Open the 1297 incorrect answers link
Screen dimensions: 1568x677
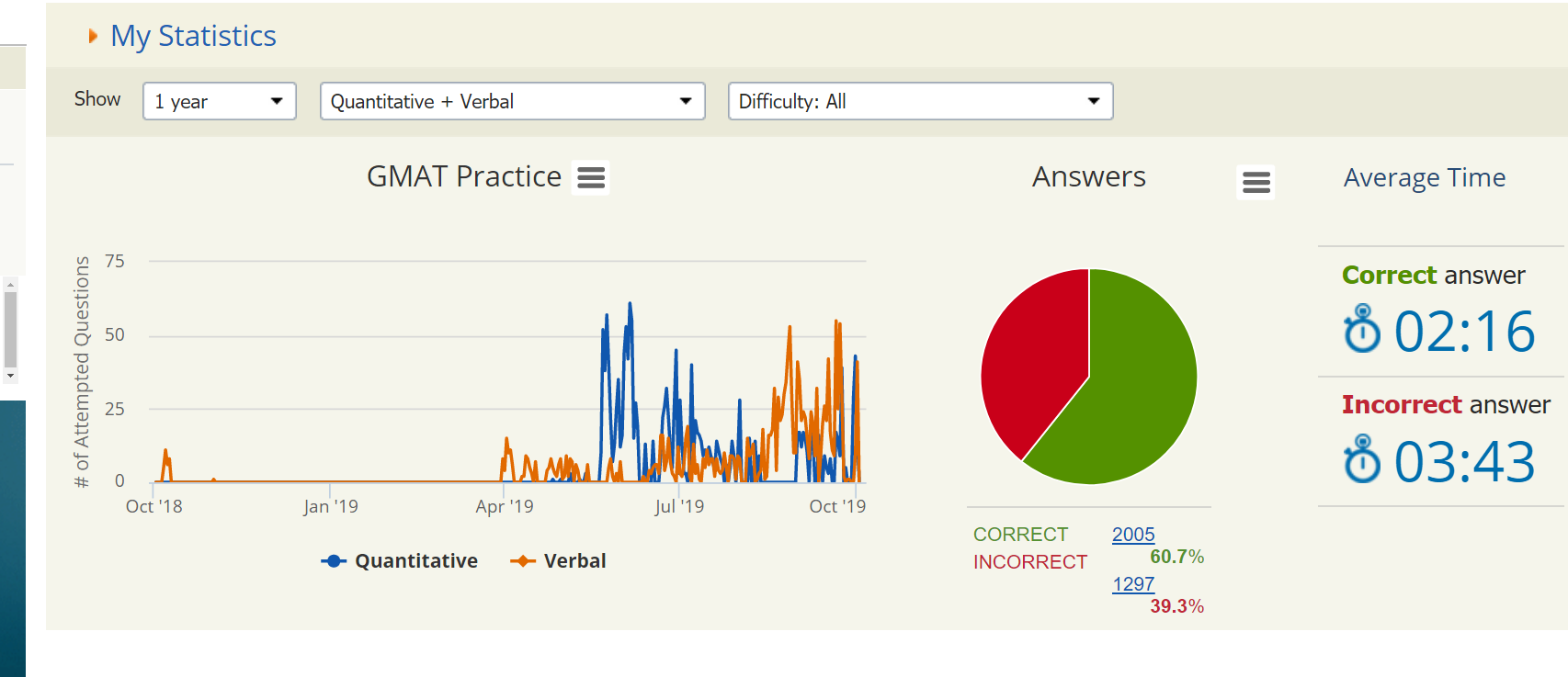click(x=1133, y=584)
